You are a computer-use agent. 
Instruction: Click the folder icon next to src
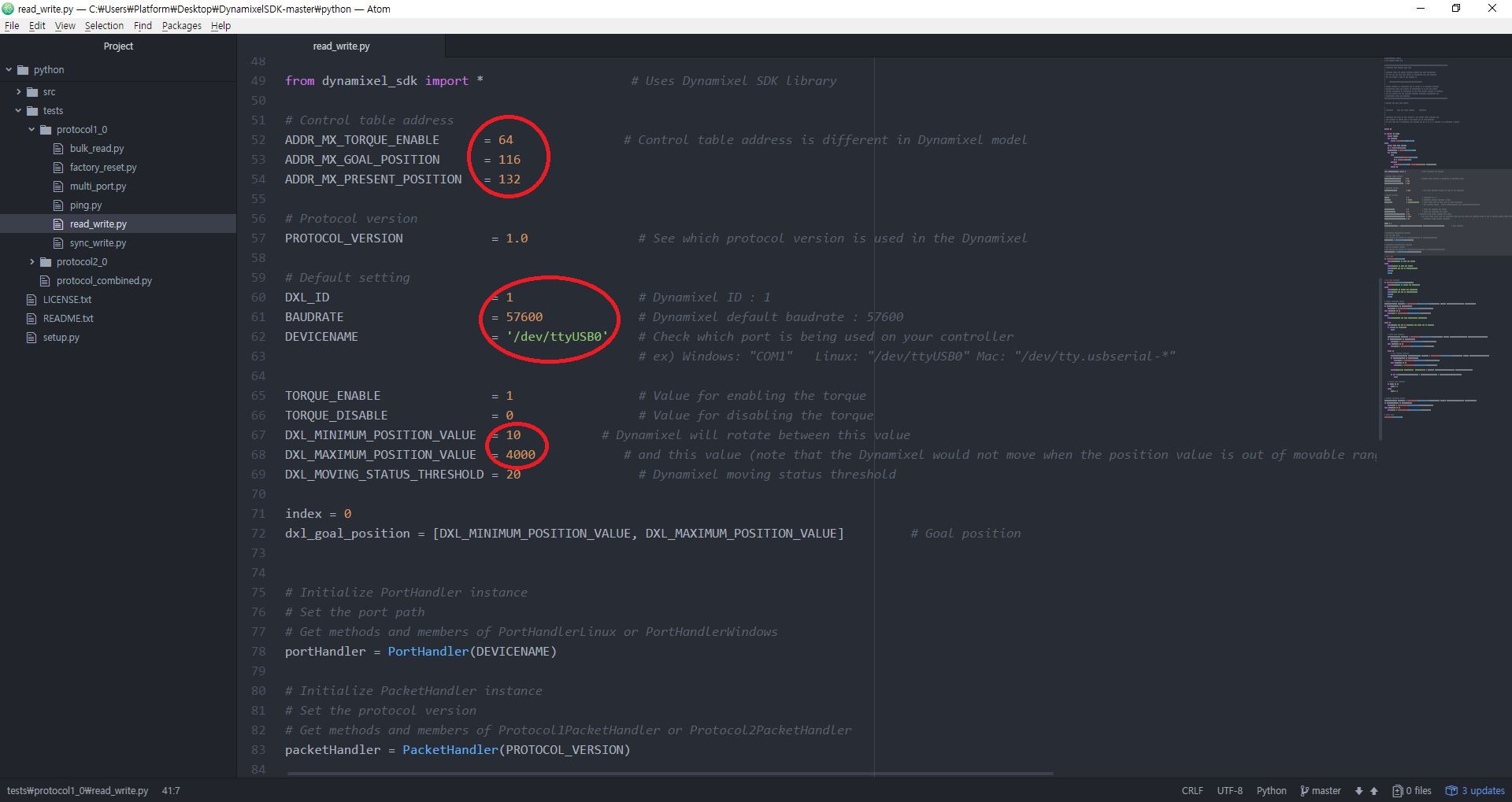tap(32, 92)
